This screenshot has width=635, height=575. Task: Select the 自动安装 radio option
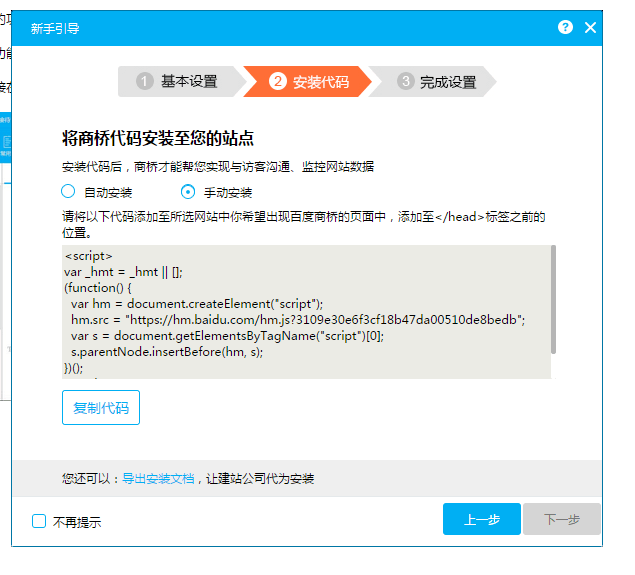click(x=69, y=192)
